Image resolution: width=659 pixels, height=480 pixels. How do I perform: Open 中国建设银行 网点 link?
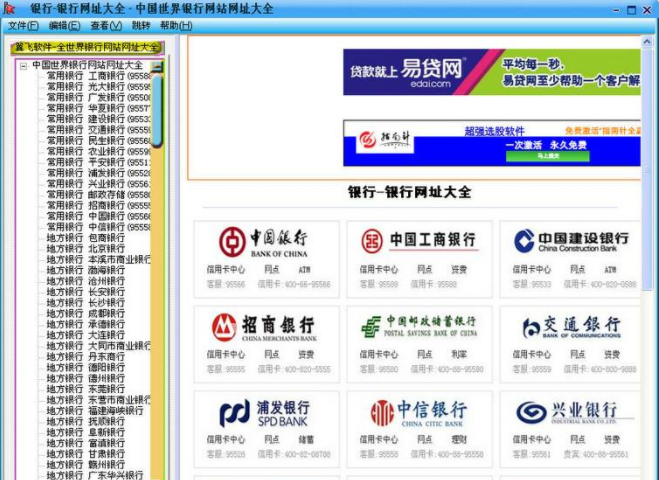(577, 269)
